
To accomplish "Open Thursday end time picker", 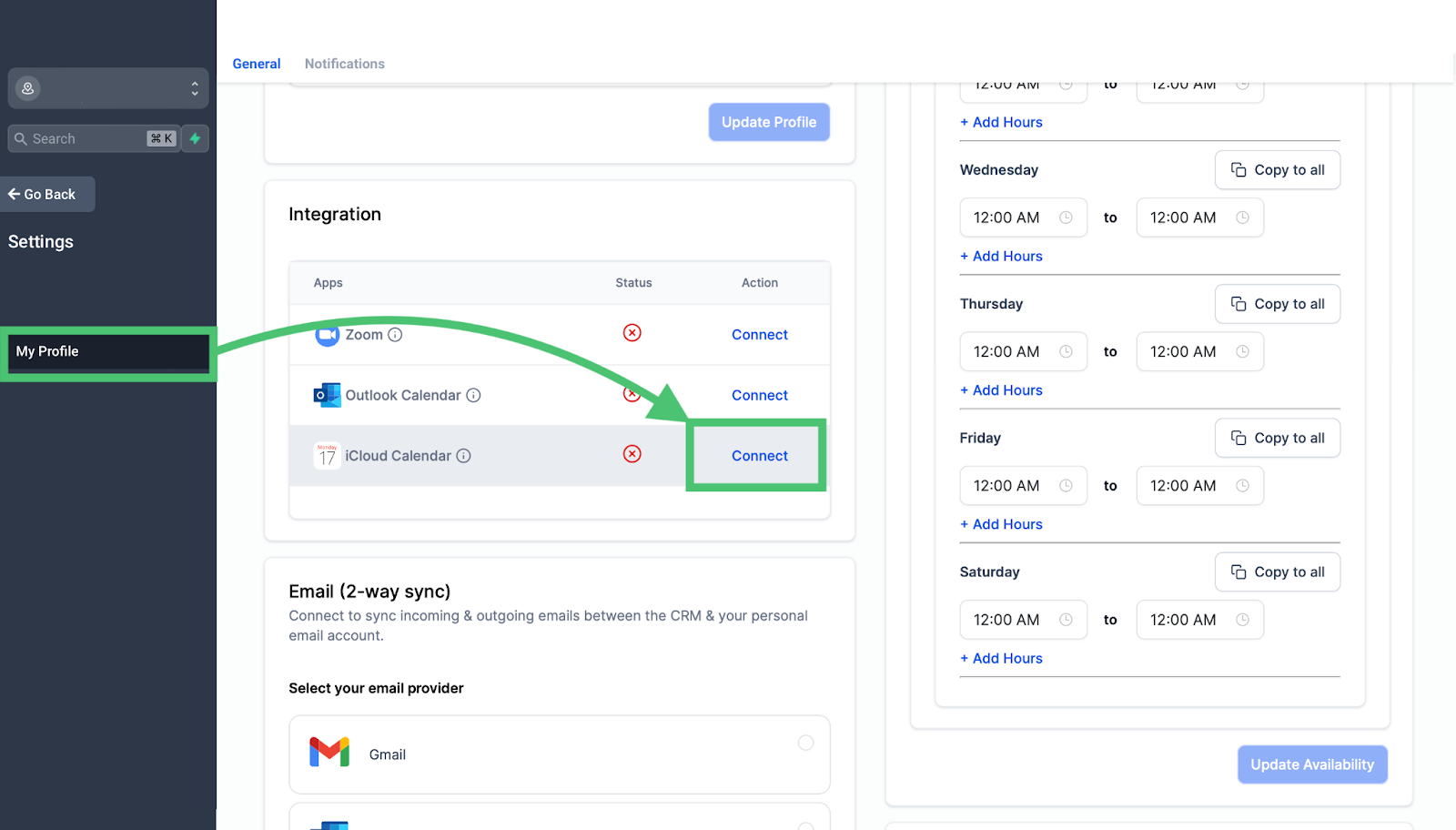I will 1200,351.
